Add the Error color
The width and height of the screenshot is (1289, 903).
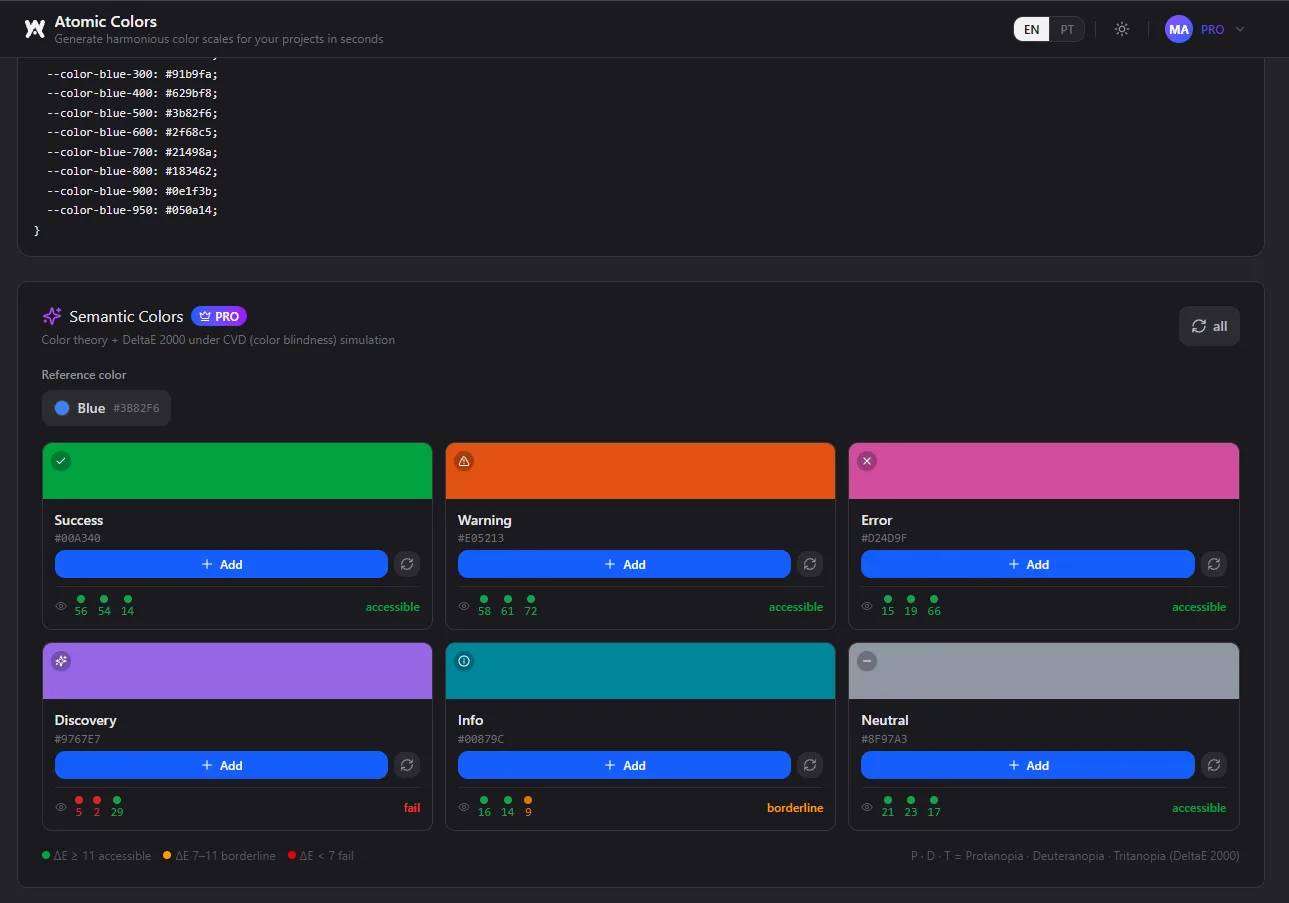click(1028, 564)
